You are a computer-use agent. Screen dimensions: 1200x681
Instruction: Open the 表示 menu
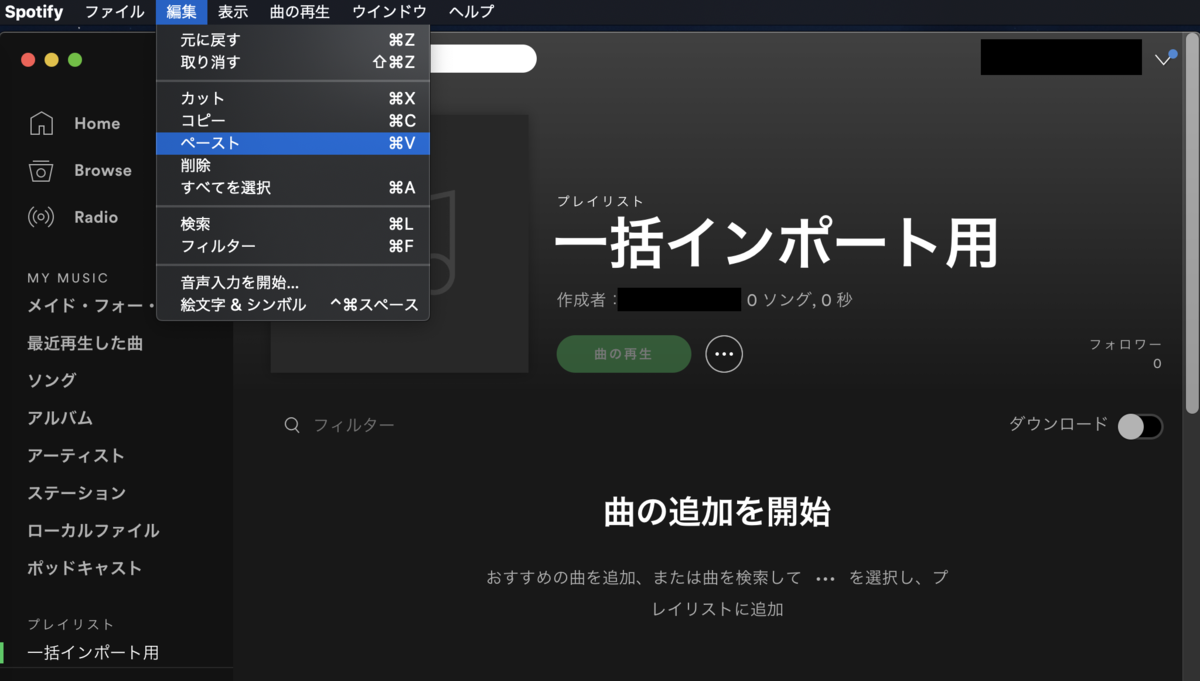pos(233,12)
